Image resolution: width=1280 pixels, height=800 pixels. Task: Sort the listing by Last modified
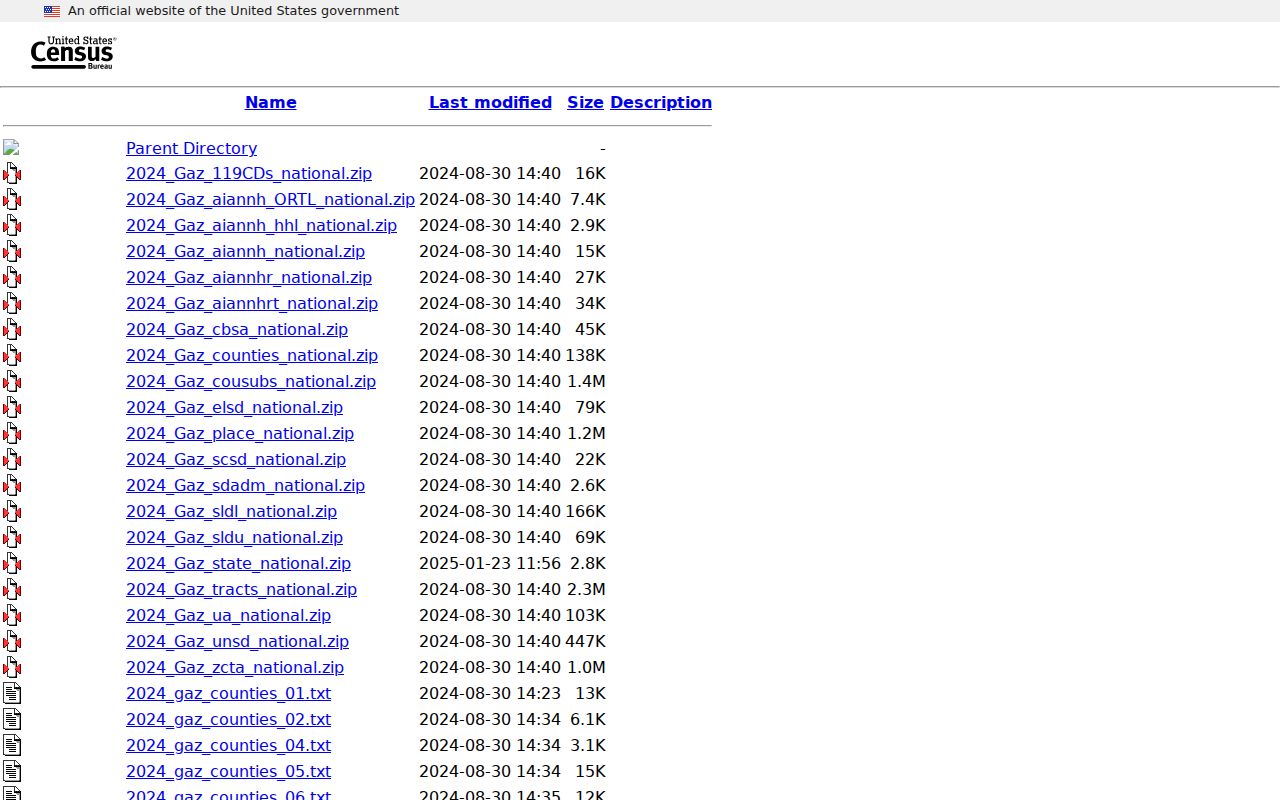click(490, 102)
